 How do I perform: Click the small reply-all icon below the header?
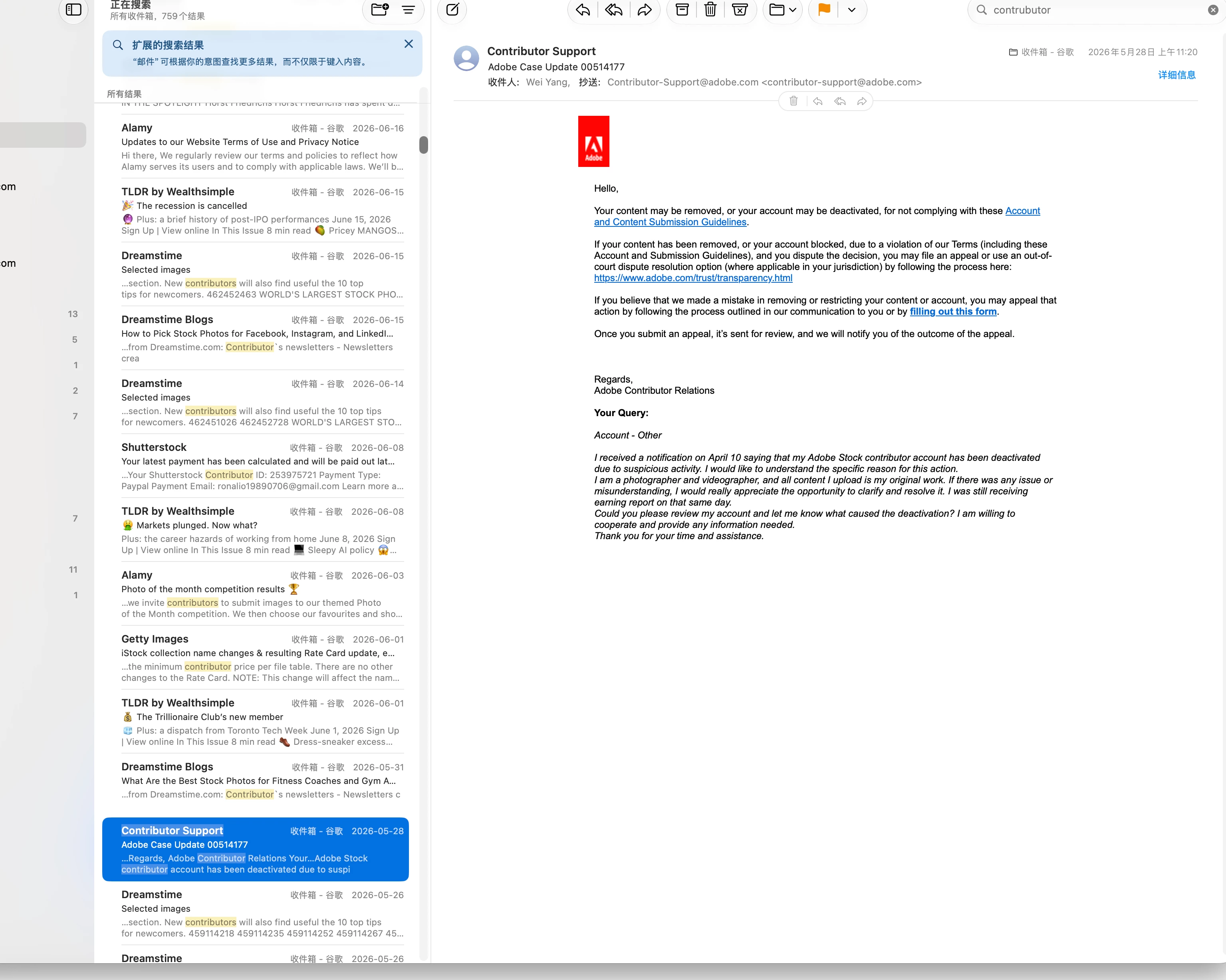click(840, 101)
